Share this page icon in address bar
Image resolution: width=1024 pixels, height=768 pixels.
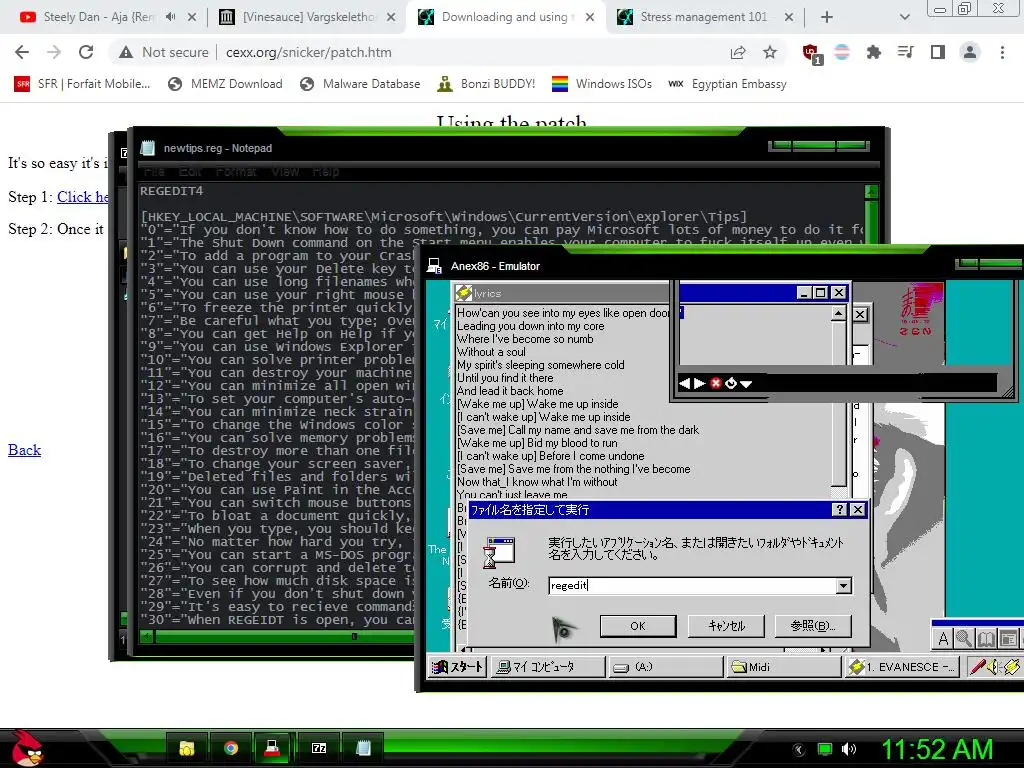738,52
